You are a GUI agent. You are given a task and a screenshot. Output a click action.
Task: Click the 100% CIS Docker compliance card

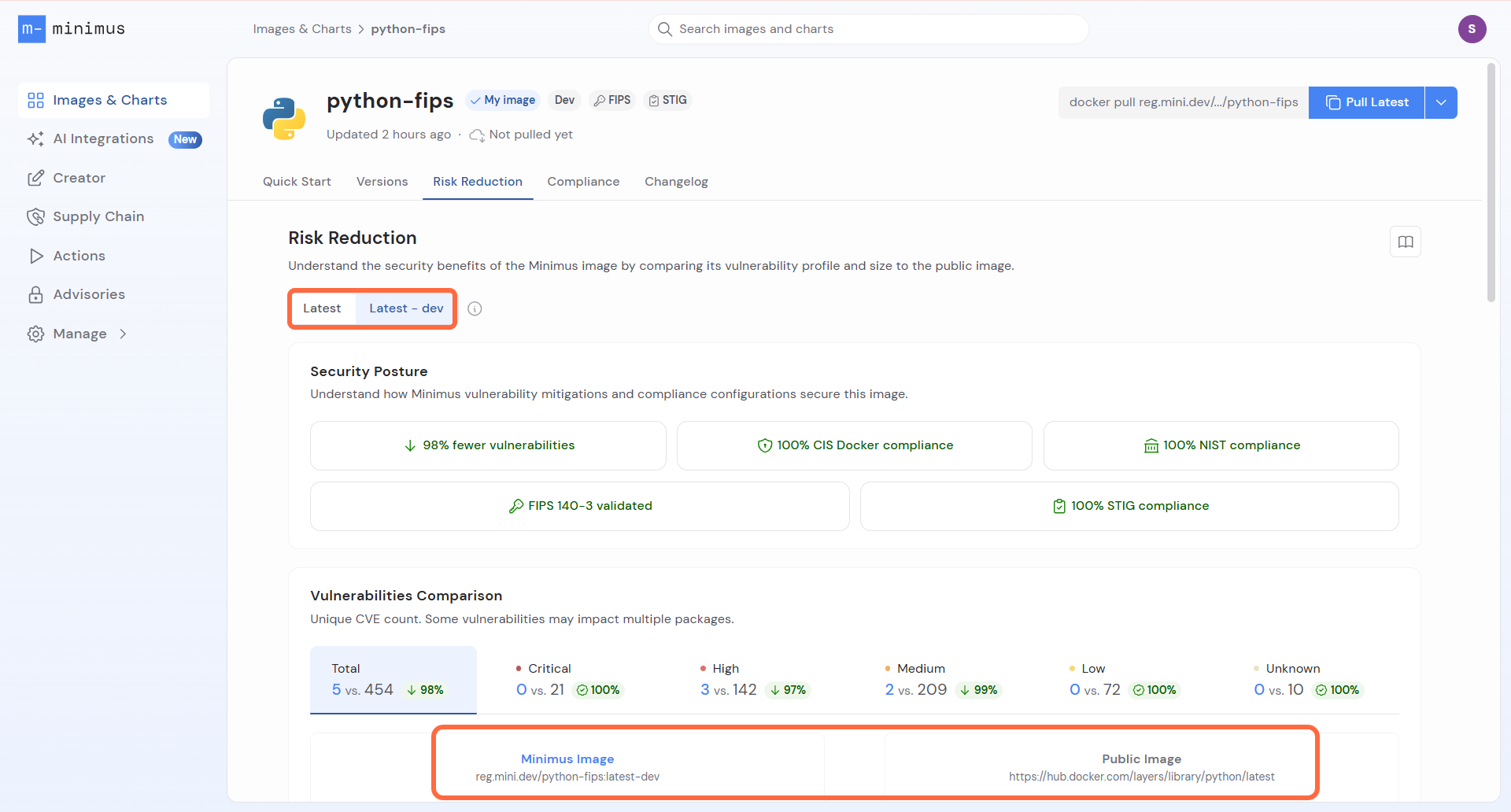pyautogui.click(x=855, y=446)
